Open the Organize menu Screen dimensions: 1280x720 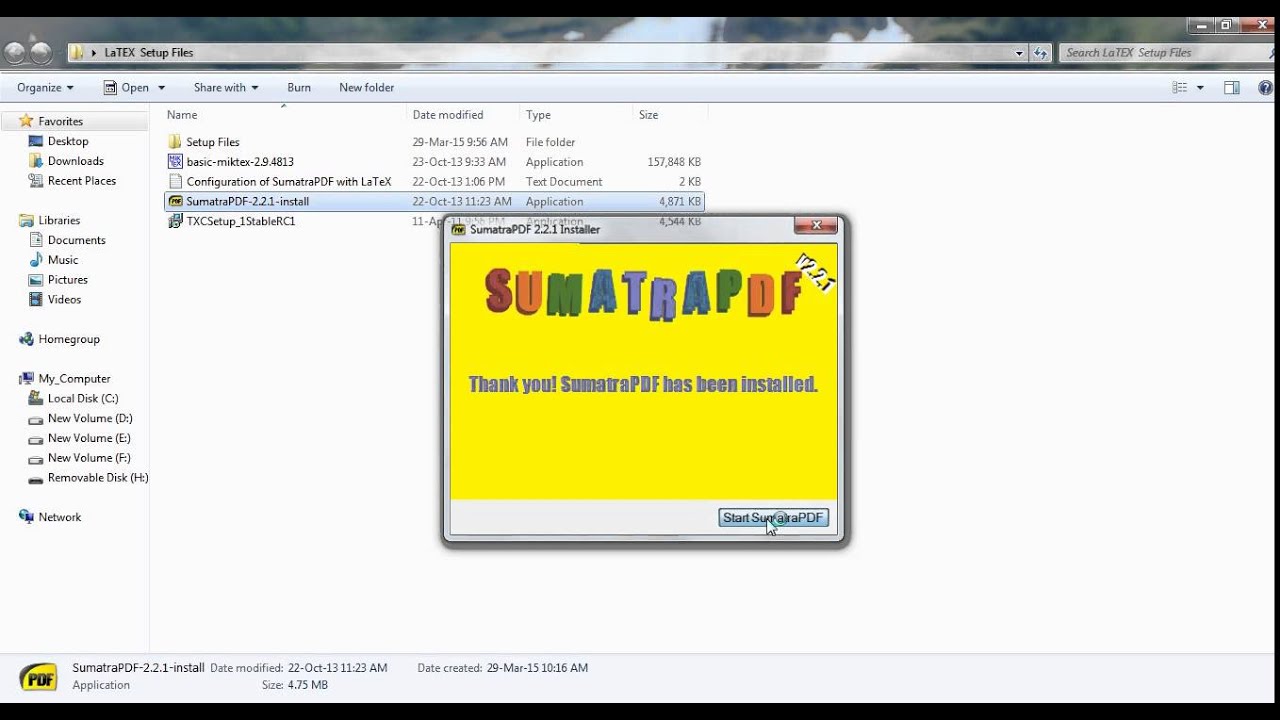45,88
